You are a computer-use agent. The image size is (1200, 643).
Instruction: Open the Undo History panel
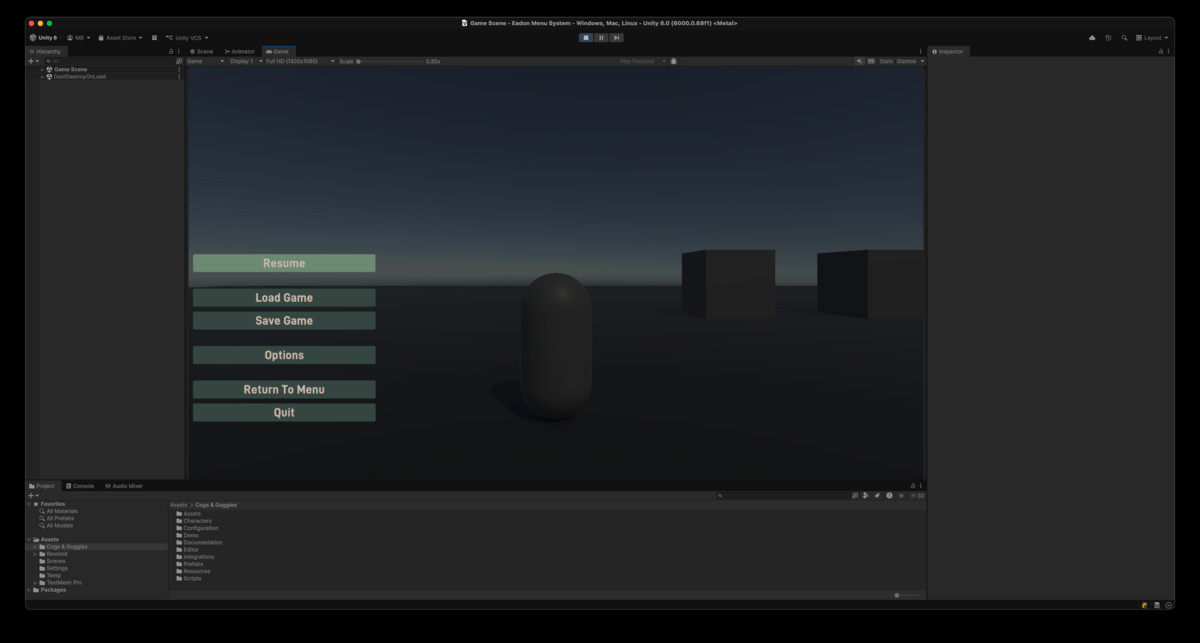pos(1107,37)
